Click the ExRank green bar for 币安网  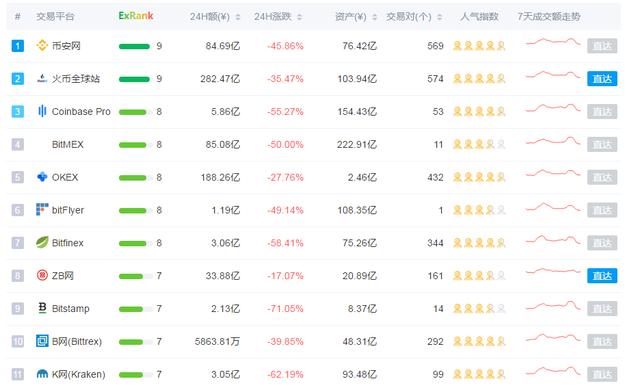[134, 46]
